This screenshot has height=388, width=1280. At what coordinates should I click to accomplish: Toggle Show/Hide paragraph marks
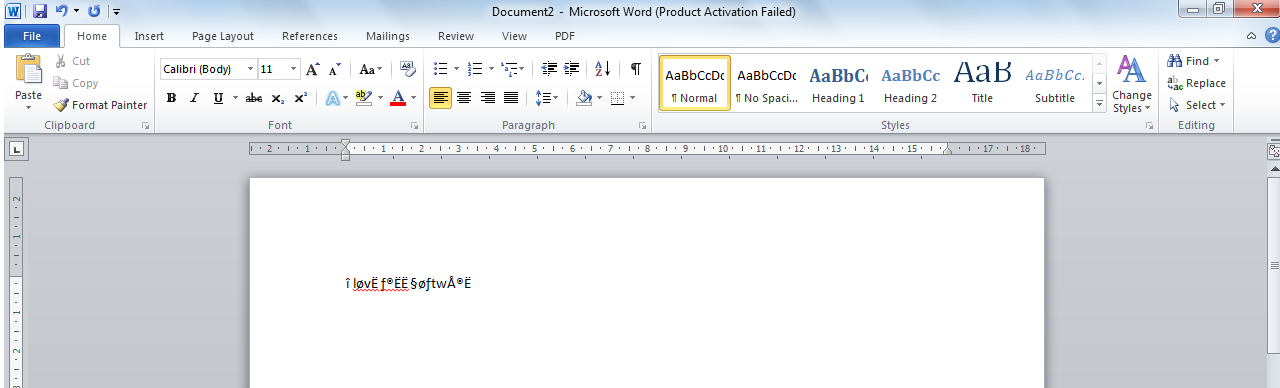pos(635,69)
